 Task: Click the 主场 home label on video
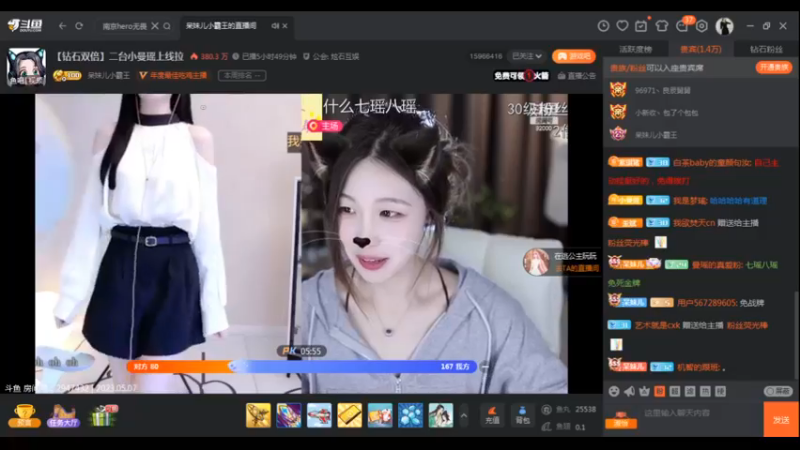(x=324, y=126)
